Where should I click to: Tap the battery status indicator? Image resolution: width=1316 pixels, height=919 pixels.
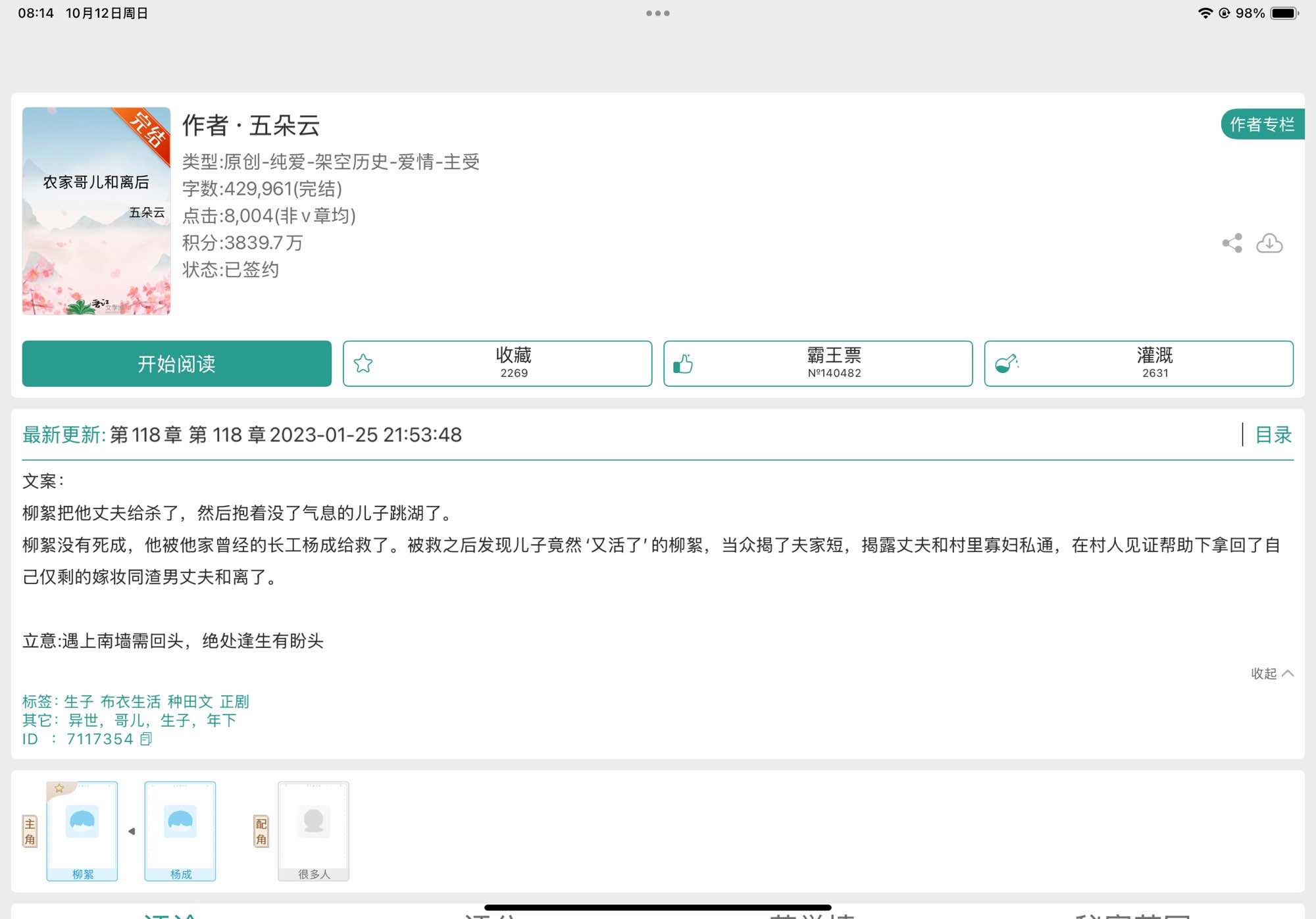1284,13
